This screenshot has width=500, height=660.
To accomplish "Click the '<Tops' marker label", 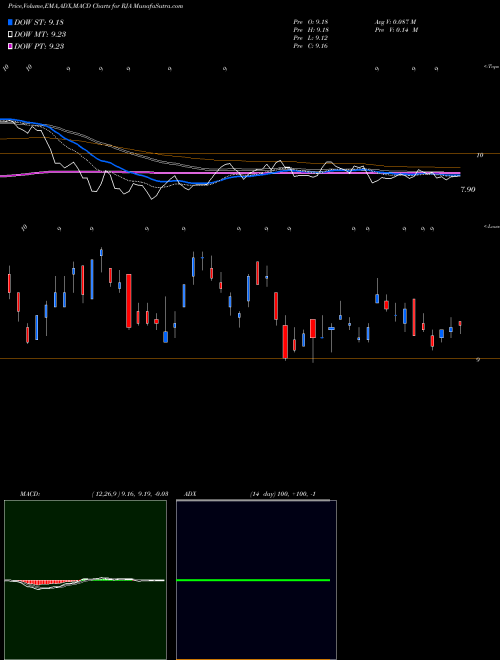I will 491,67.
